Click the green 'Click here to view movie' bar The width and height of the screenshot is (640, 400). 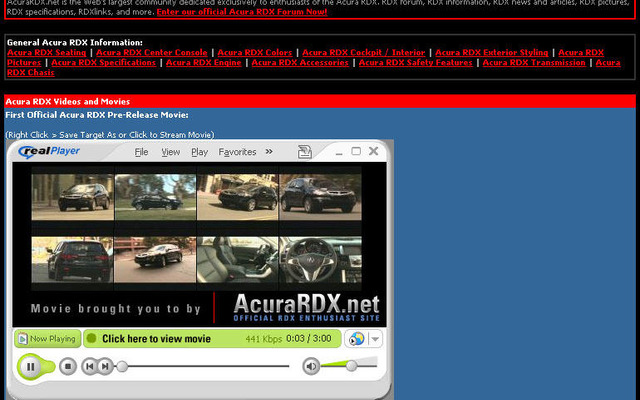pos(212,339)
